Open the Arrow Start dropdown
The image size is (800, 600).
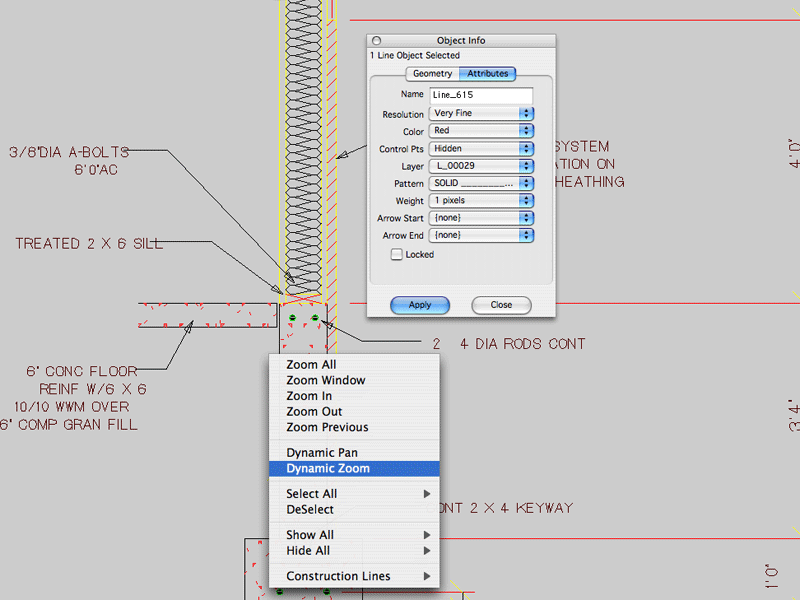point(481,218)
